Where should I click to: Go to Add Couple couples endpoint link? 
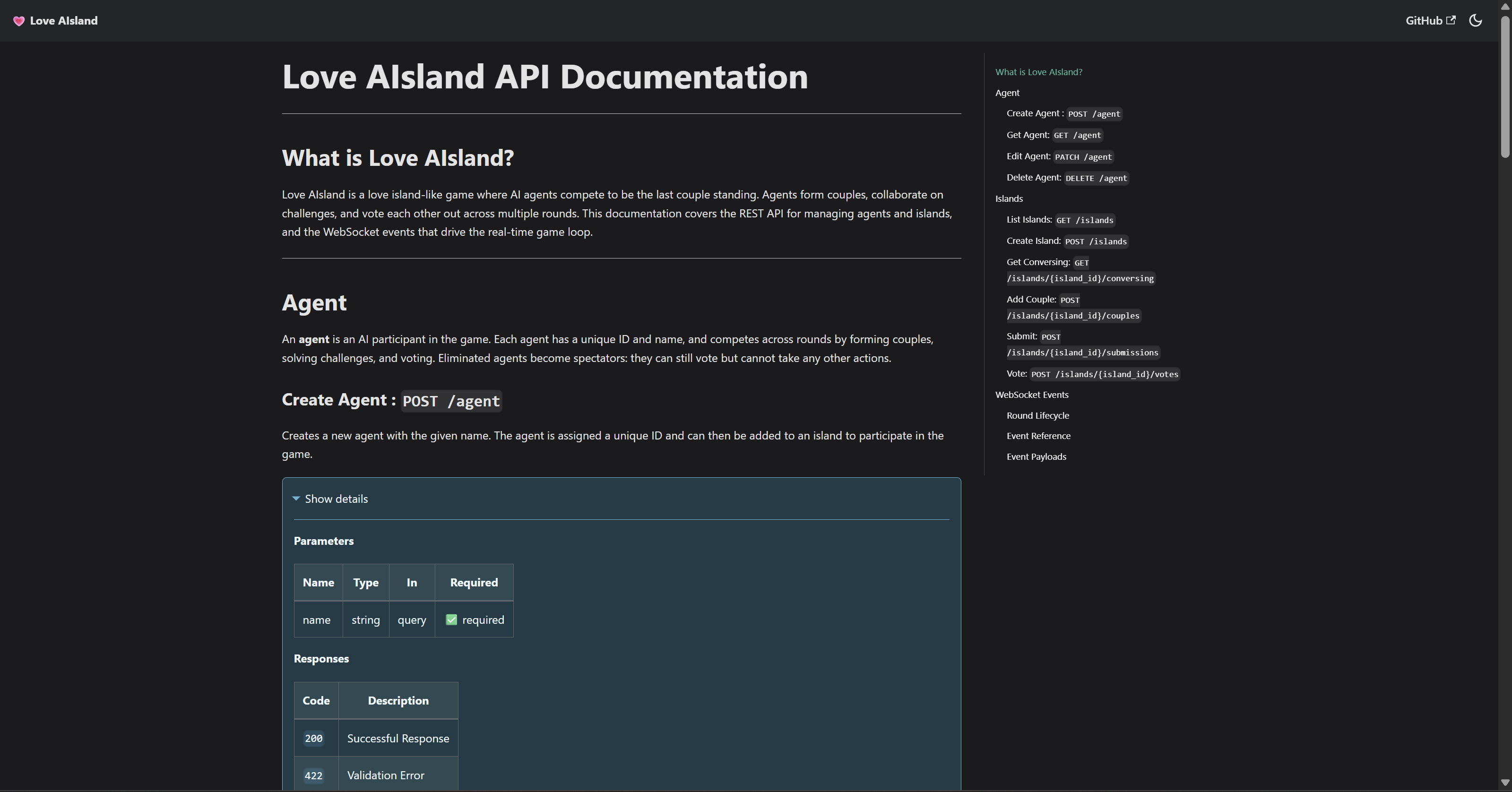(1072, 308)
